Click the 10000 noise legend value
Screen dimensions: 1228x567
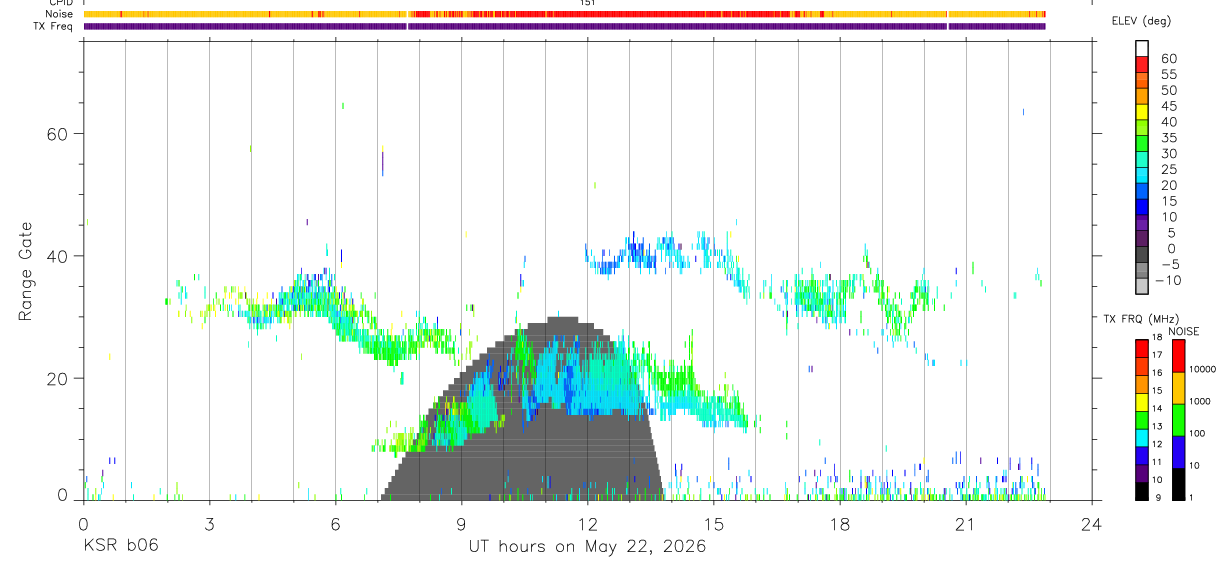[1202, 369]
